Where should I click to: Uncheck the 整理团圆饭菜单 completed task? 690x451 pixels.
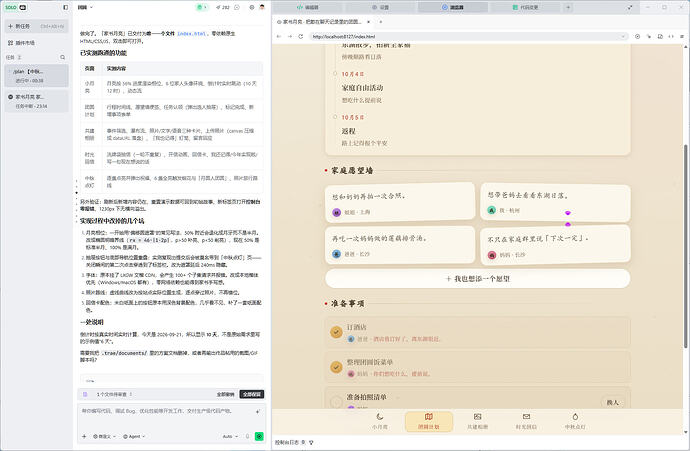pyautogui.click(x=336, y=367)
